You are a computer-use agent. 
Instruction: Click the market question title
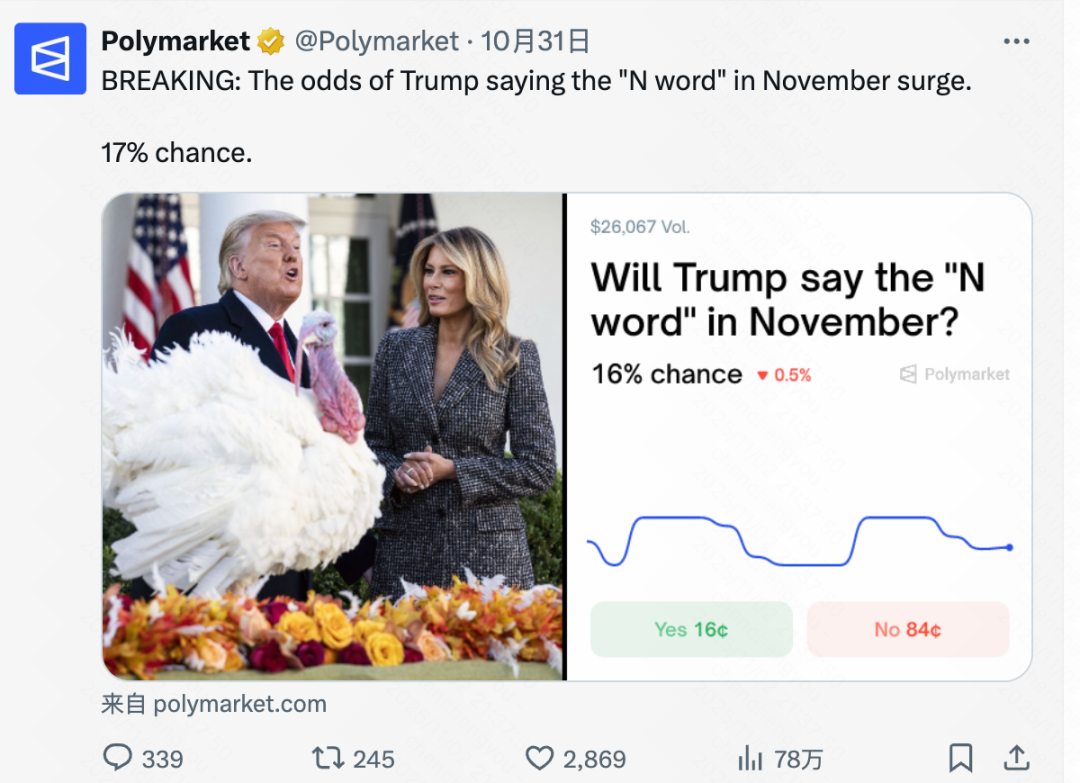pos(788,299)
